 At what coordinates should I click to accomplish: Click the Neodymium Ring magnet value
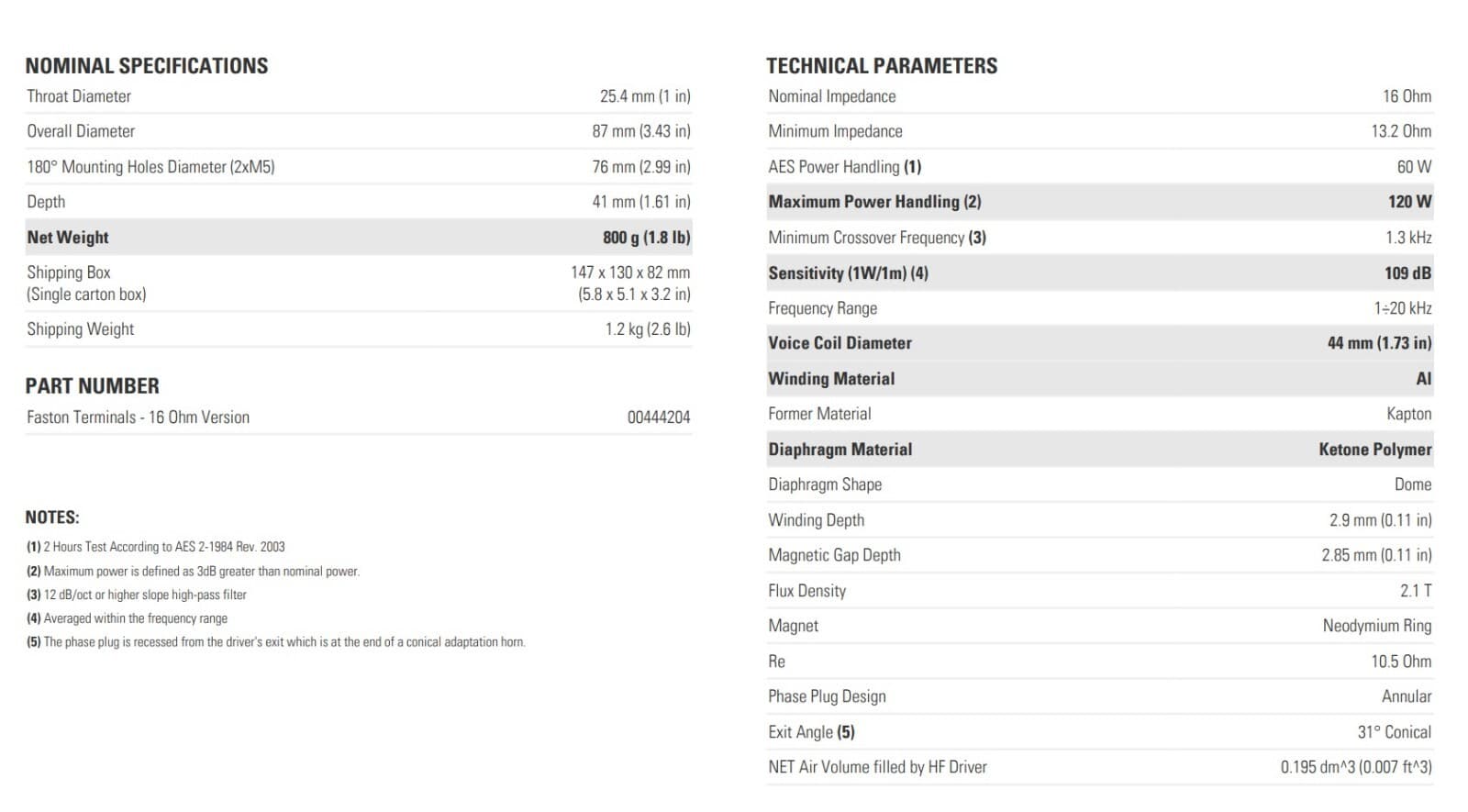[x=1376, y=626]
